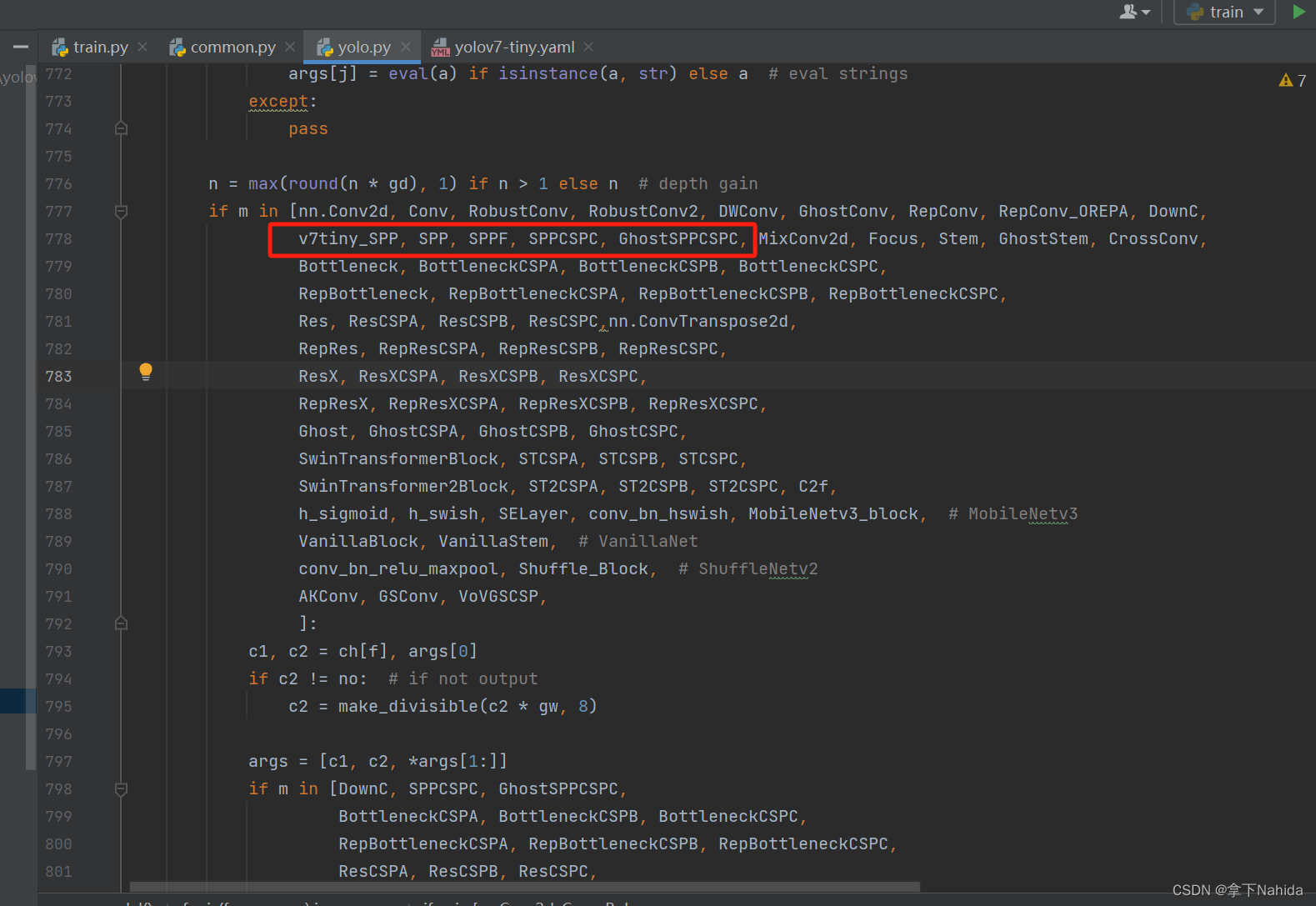Click on AKConv in line 791

(x=328, y=597)
